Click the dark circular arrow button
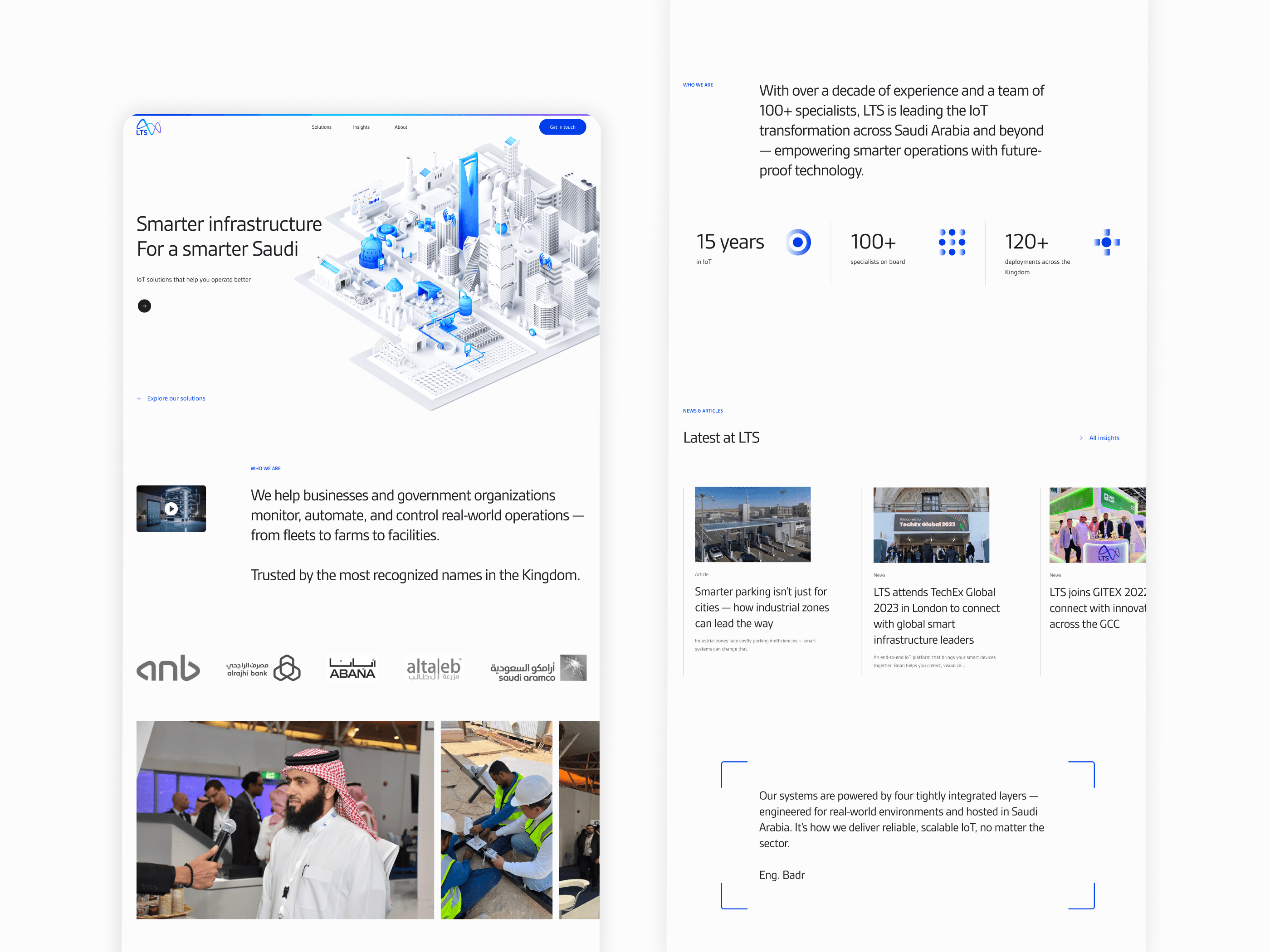Viewport: 1270px width, 952px height. click(145, 306)
